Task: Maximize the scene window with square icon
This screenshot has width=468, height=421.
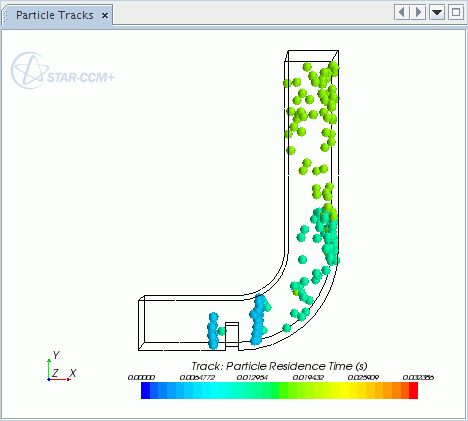Action: tap(456, 13)
